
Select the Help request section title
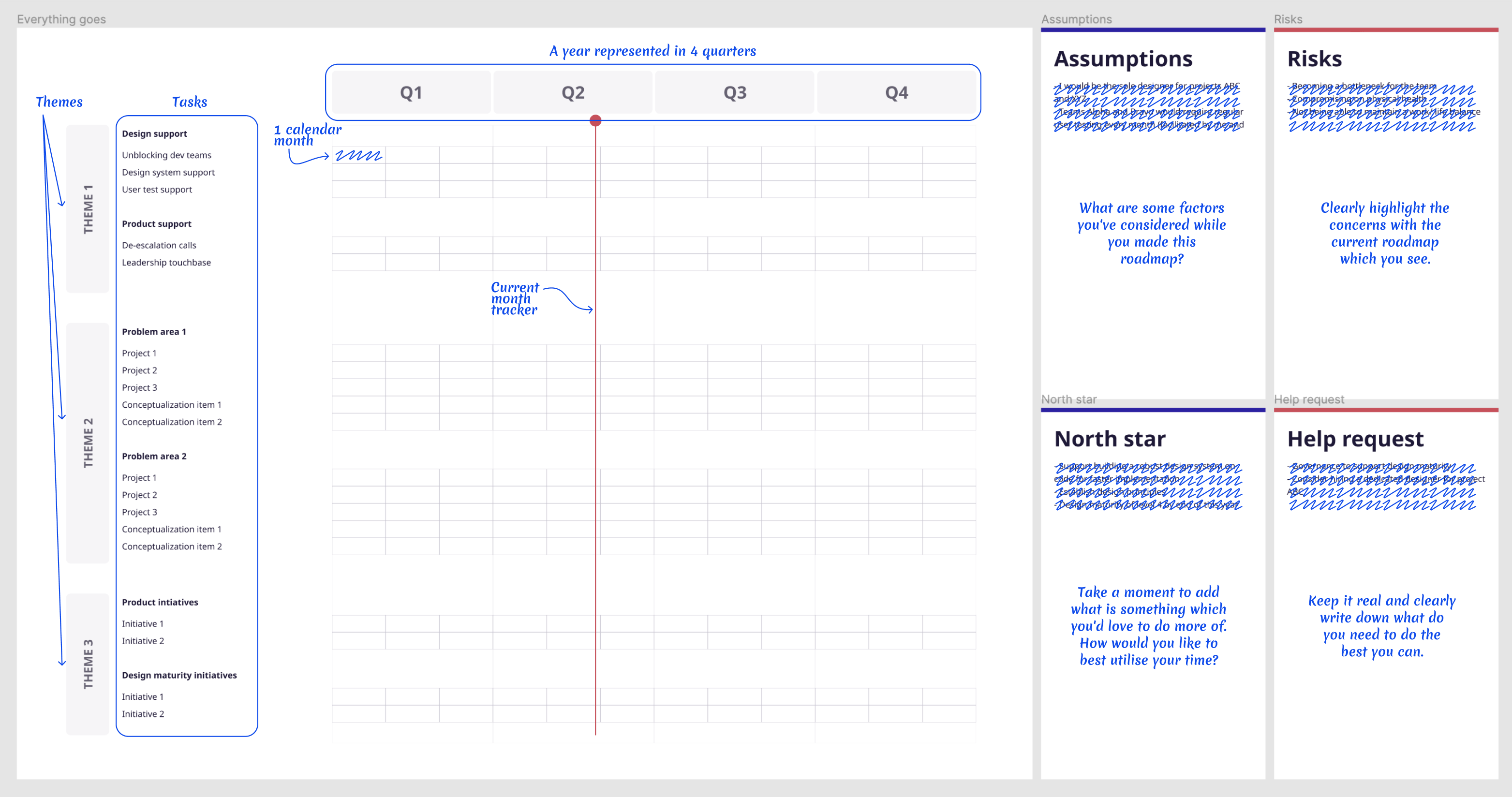point(1355,439)
